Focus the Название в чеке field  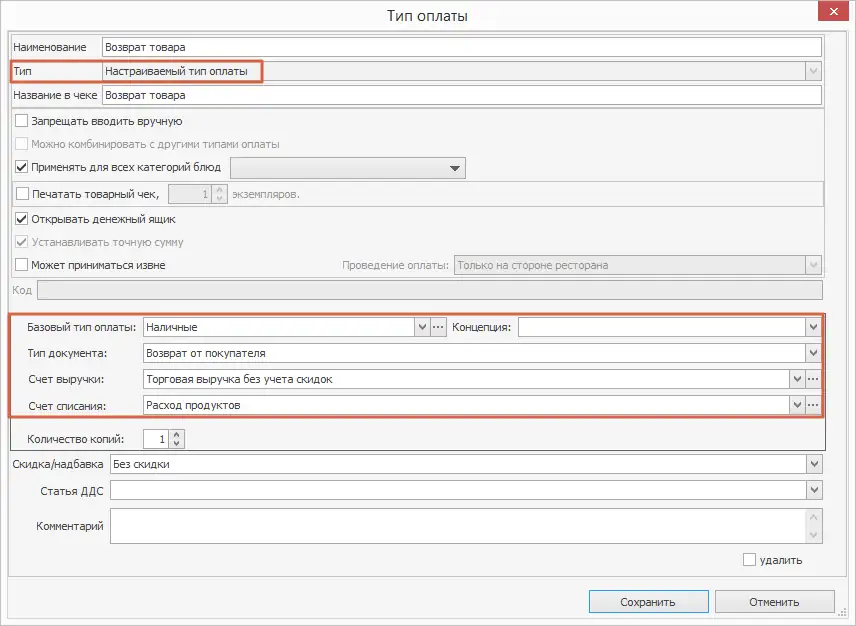click(x=461, y=96)
